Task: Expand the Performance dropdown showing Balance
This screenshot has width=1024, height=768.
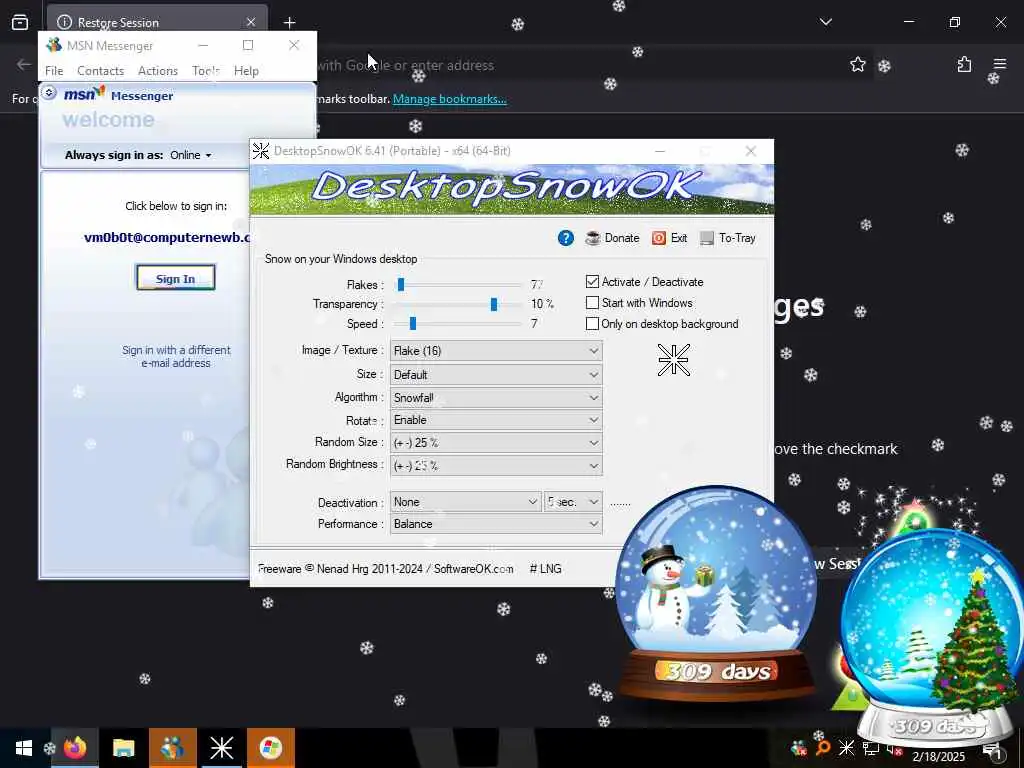Action: (x=496, y=524)
